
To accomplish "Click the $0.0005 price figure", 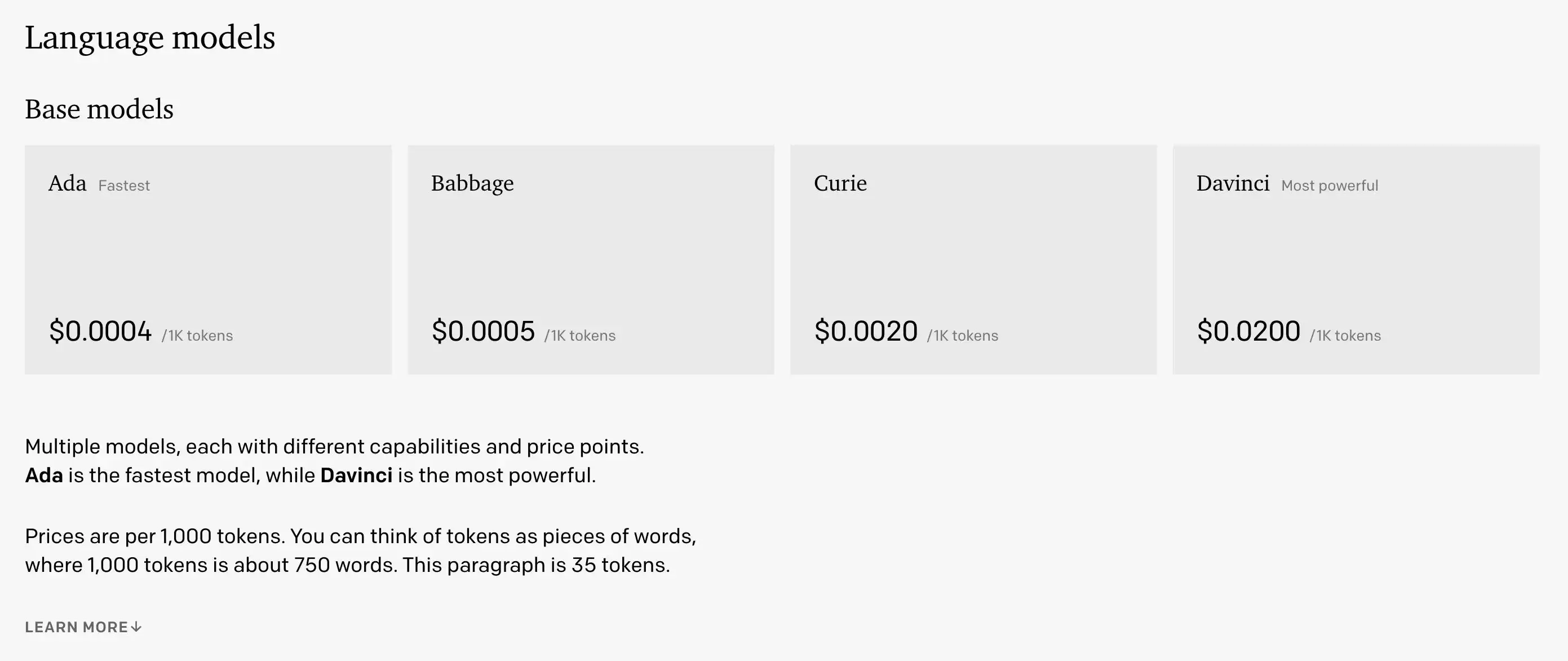I will [x=483, y=332].
